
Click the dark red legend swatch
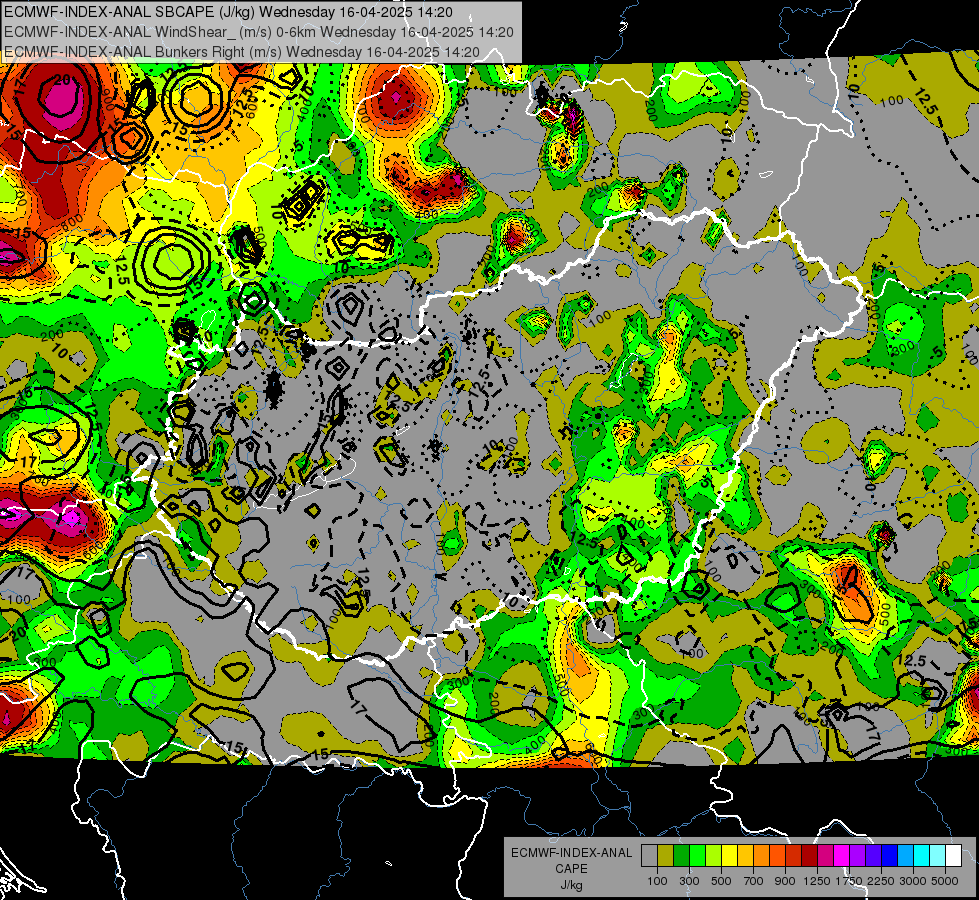pos(809,856)
